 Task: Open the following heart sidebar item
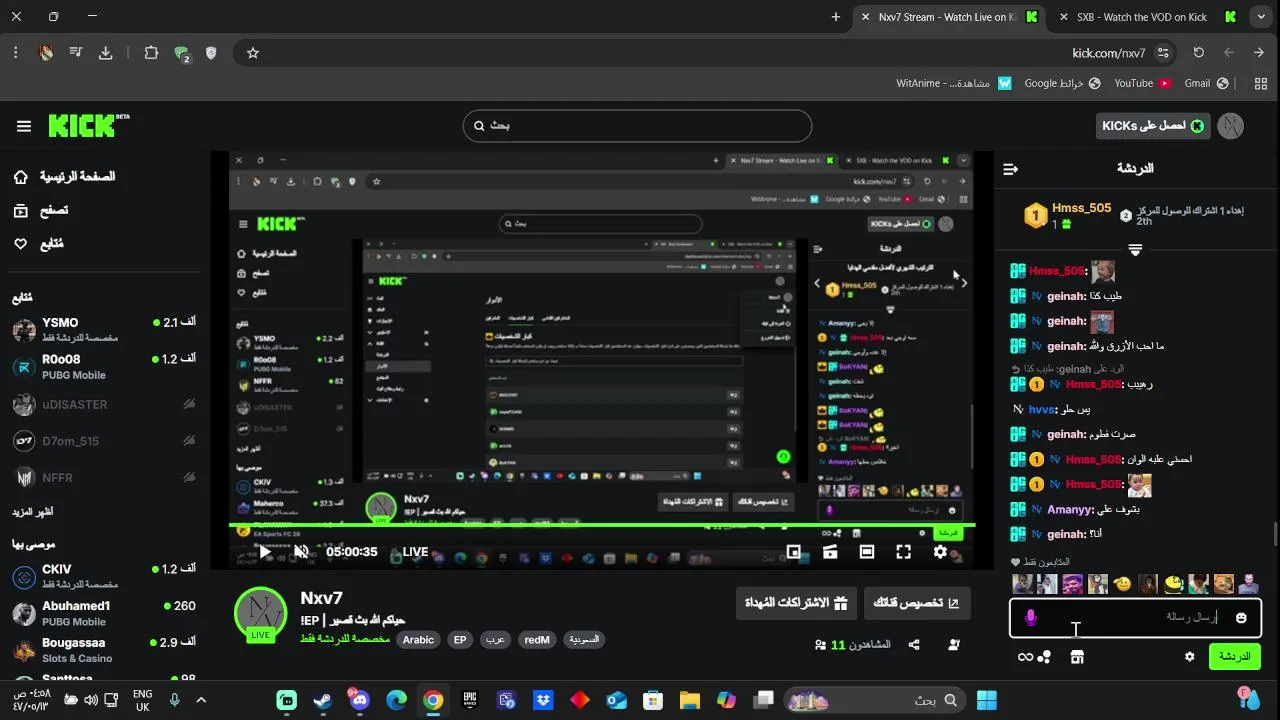[38, 244]
